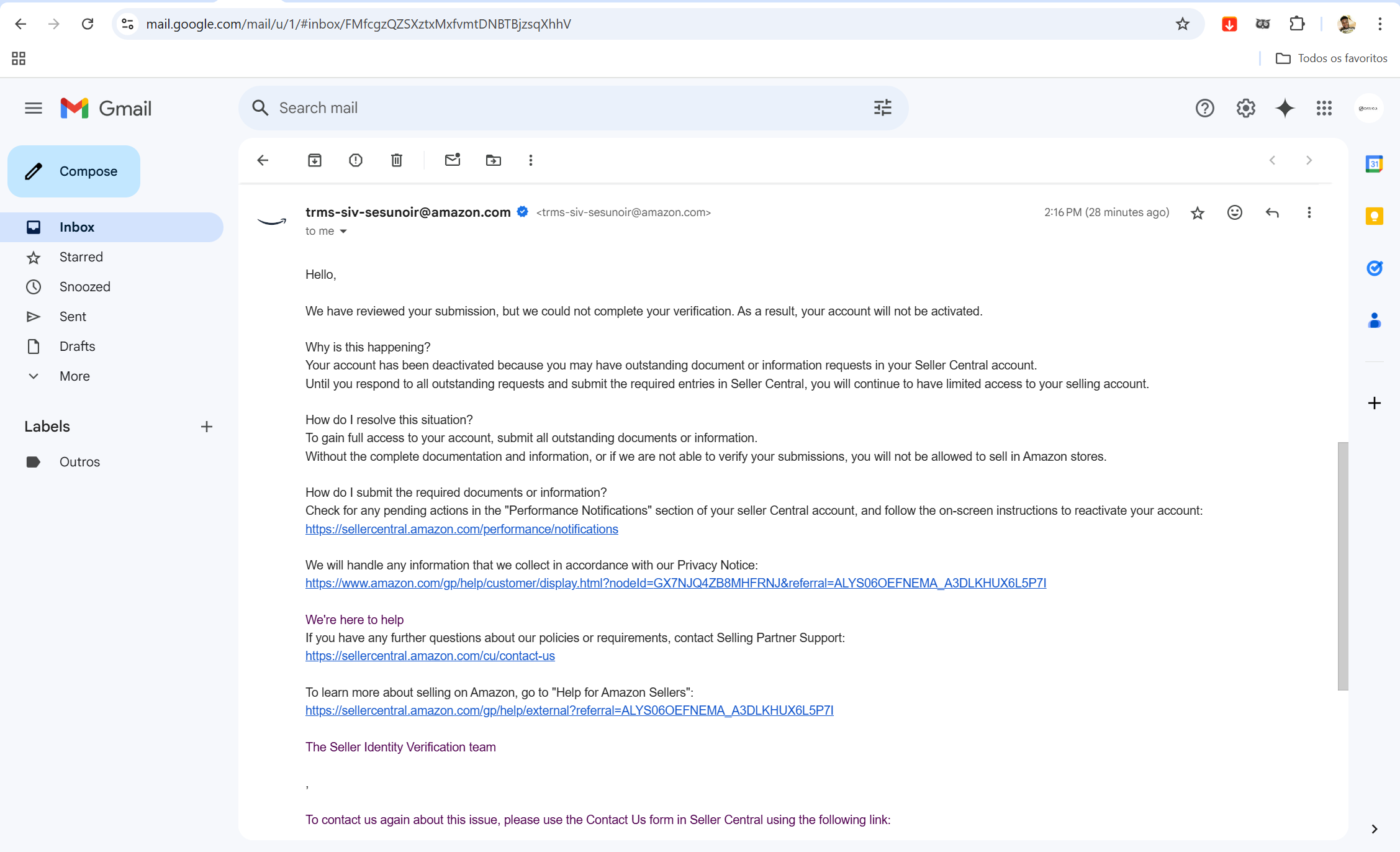The width and height of the screenshot is (1400, 852).
Task: Open the Chrome three-dot menu
Action: [1380, 24]
